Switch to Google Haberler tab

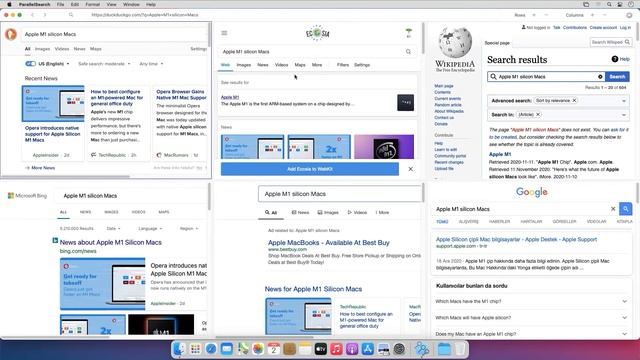tap(500, 222)
